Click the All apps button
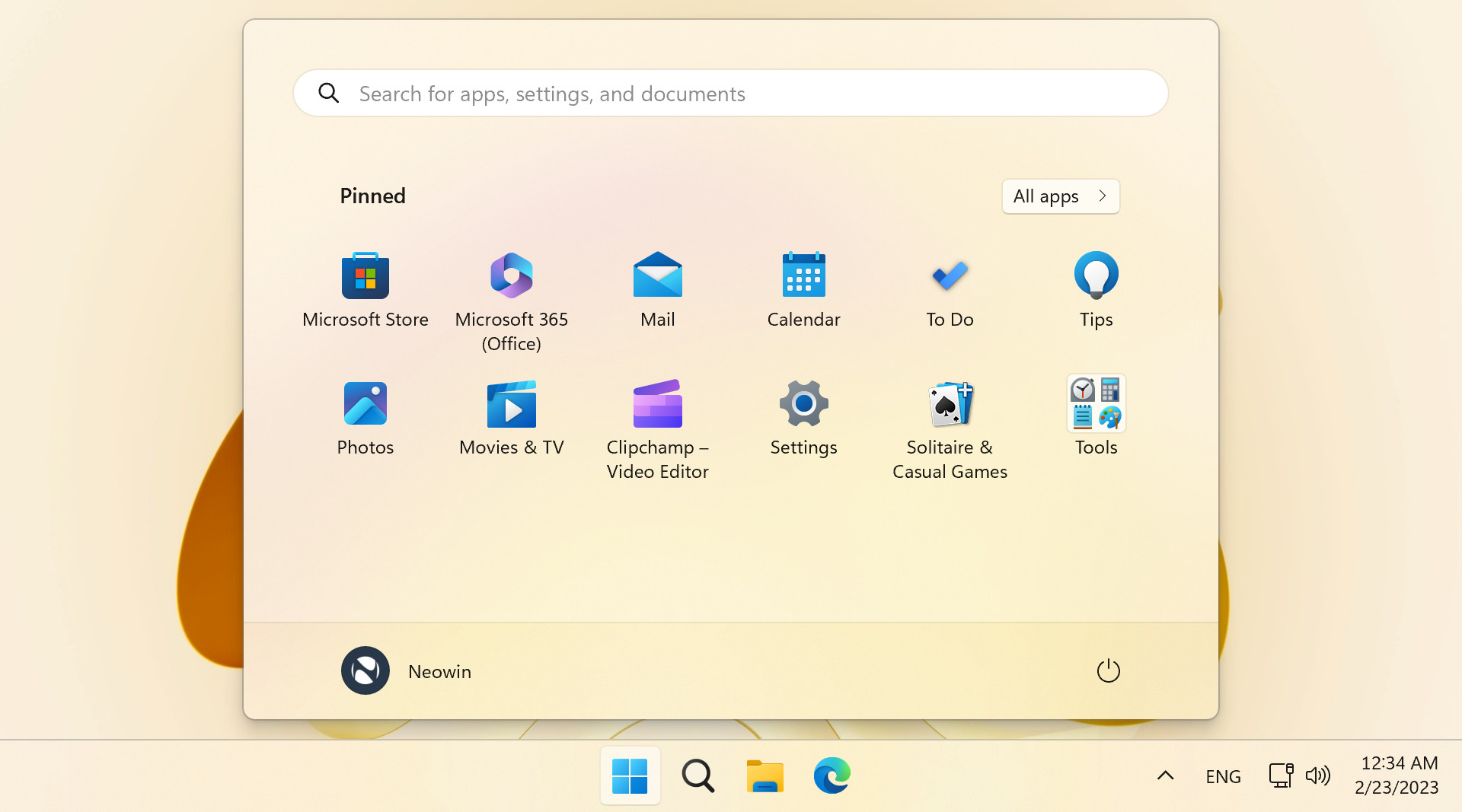This screenshot has width=1462, height=812. point(1061,196)
